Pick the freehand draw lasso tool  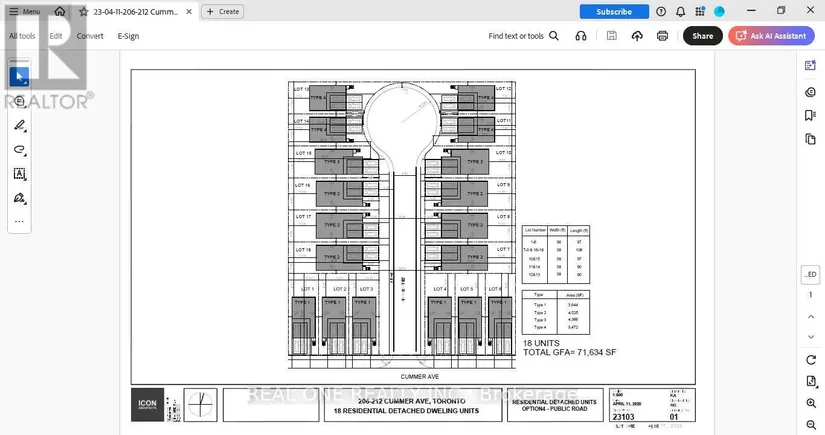pyautogui.click(x=19, y=149)
